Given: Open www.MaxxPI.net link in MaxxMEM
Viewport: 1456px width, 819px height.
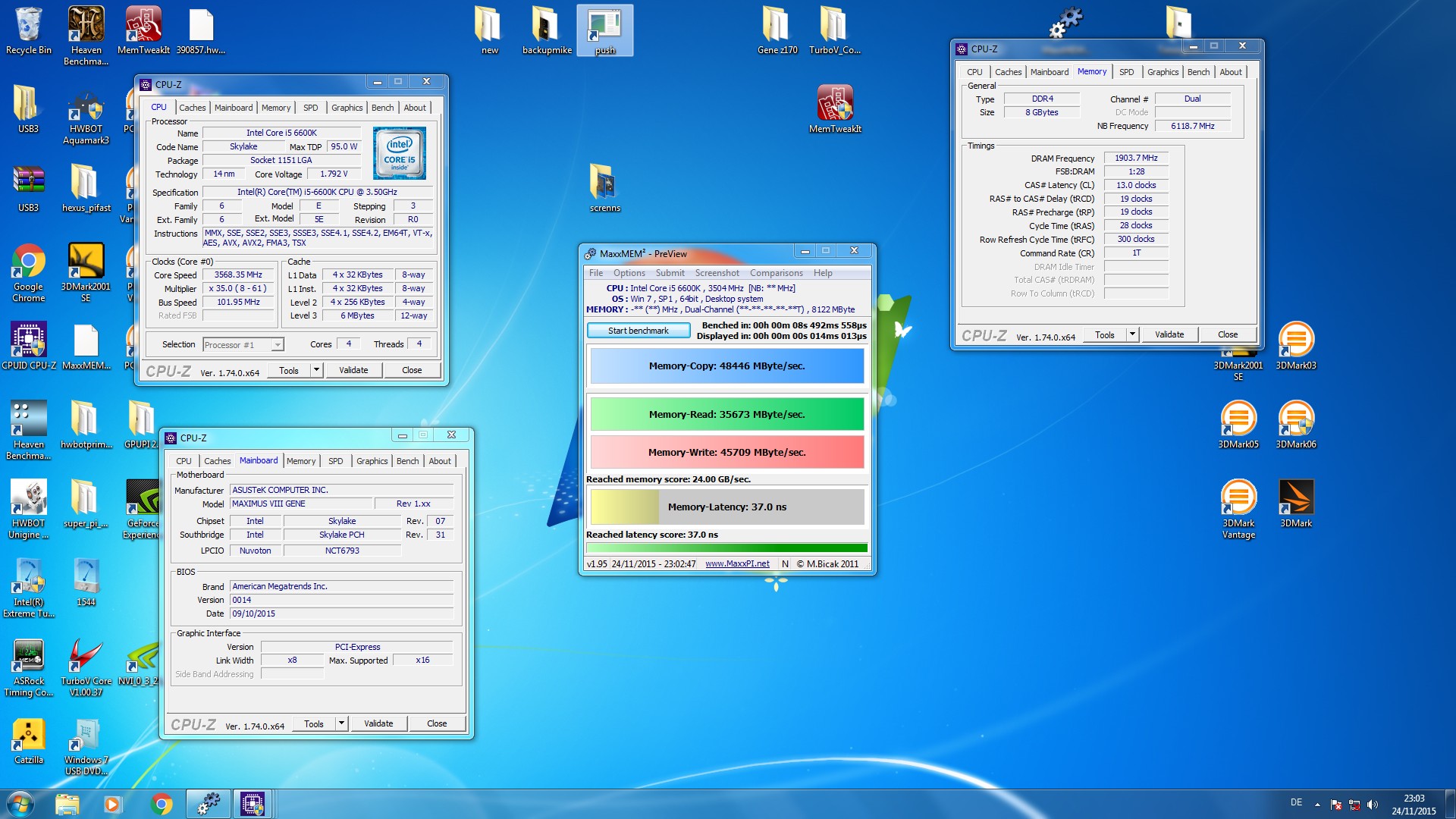Looking at the screenshot, I should coord(737,564).
